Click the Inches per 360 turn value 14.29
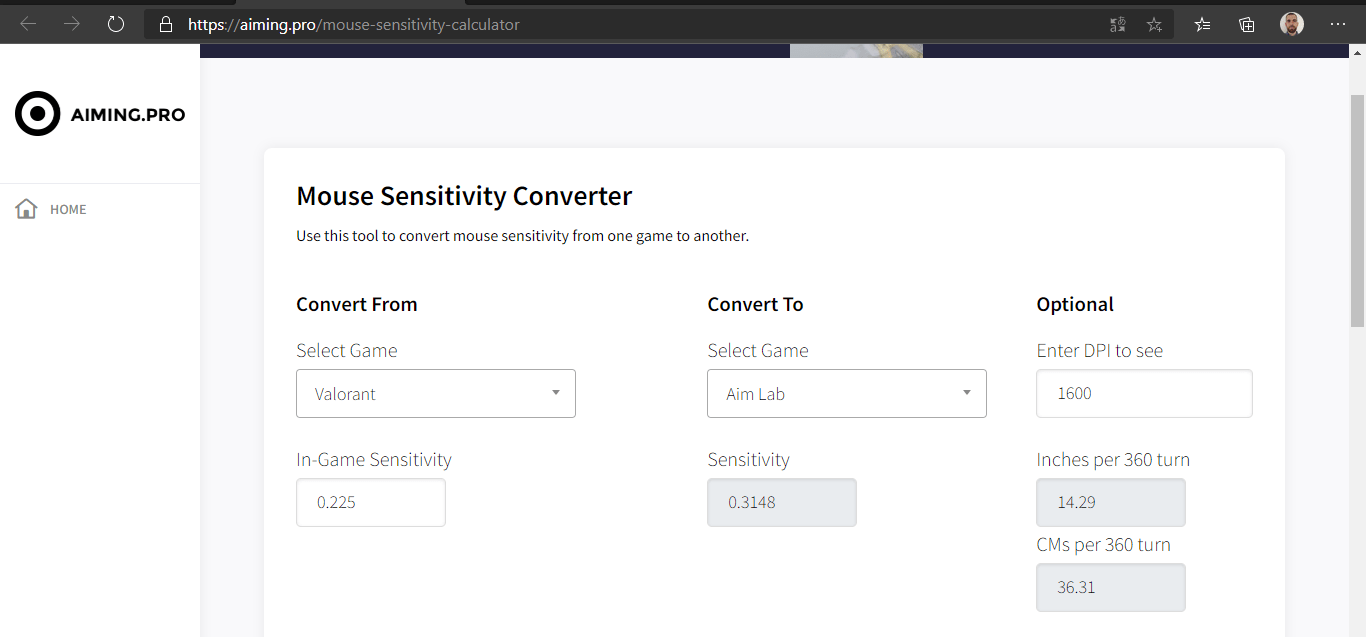The image size is (1366, 637). [x=1111, y=502]
